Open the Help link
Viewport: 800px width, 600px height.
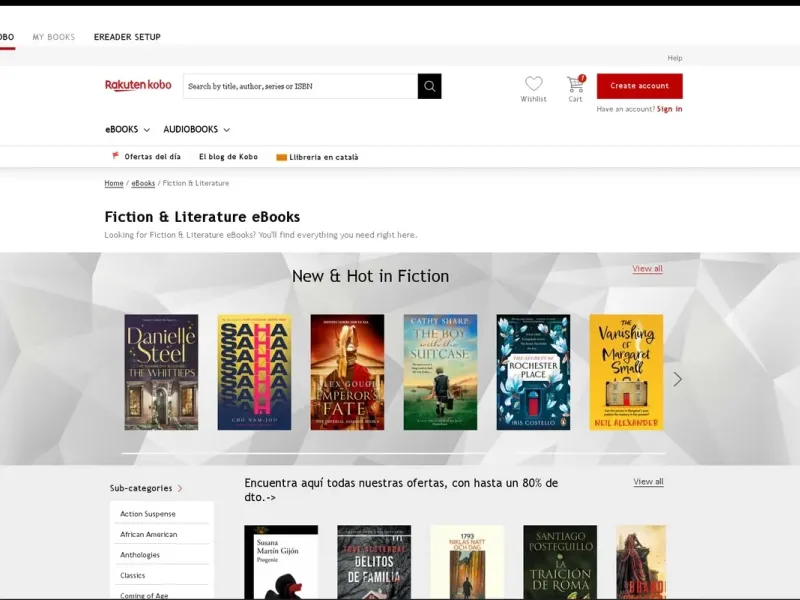pos(674,58)
